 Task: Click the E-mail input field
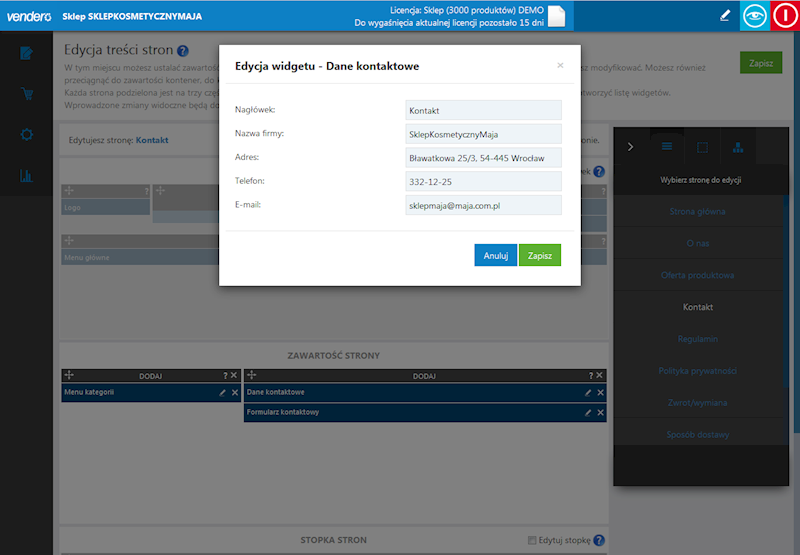click(x=484, y=205)
